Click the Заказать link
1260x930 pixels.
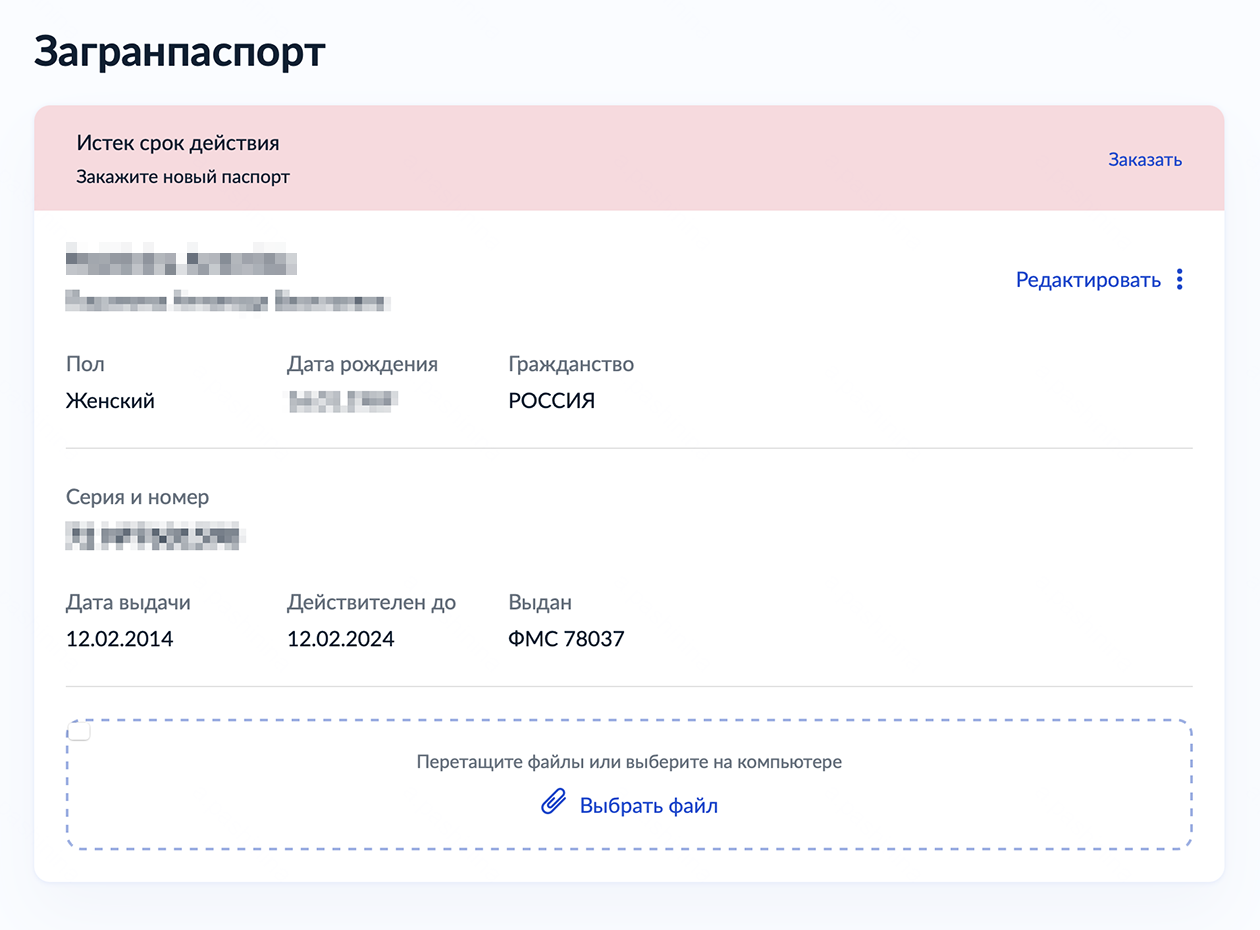pyautogui.click(x=1145, y=159)
